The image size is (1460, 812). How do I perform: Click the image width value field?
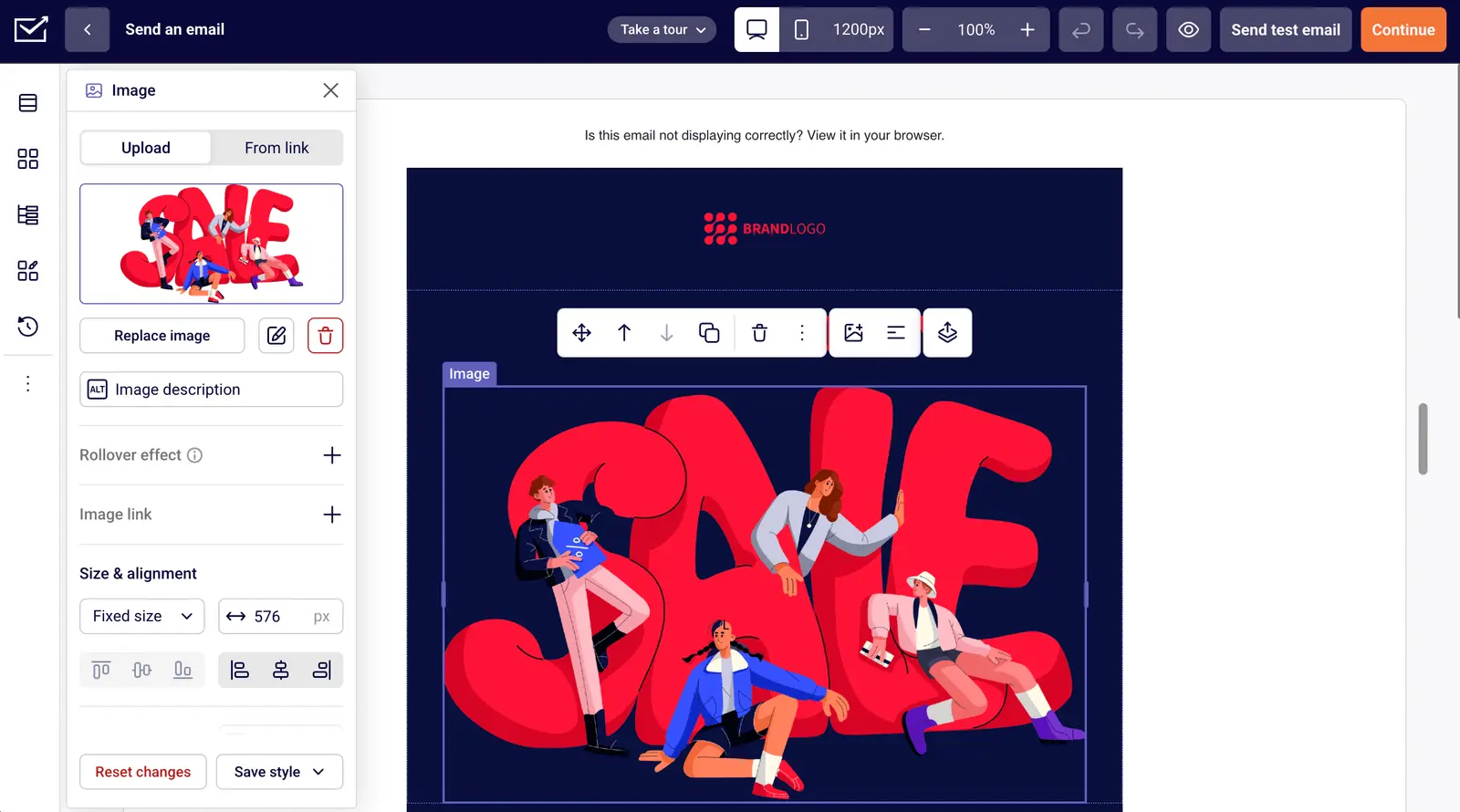coord(281,616)
